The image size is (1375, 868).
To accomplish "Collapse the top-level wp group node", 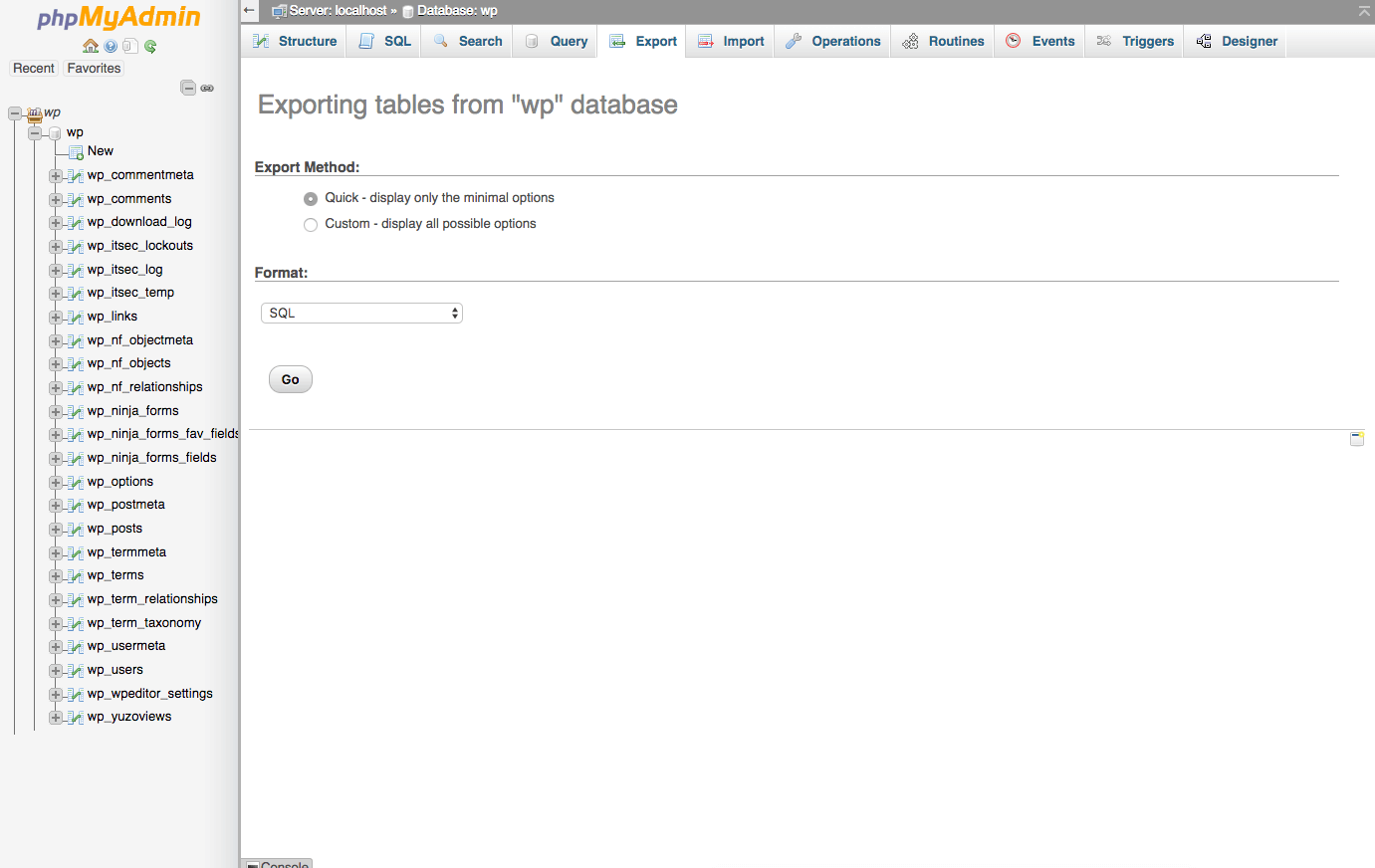I will pos(15,113).
